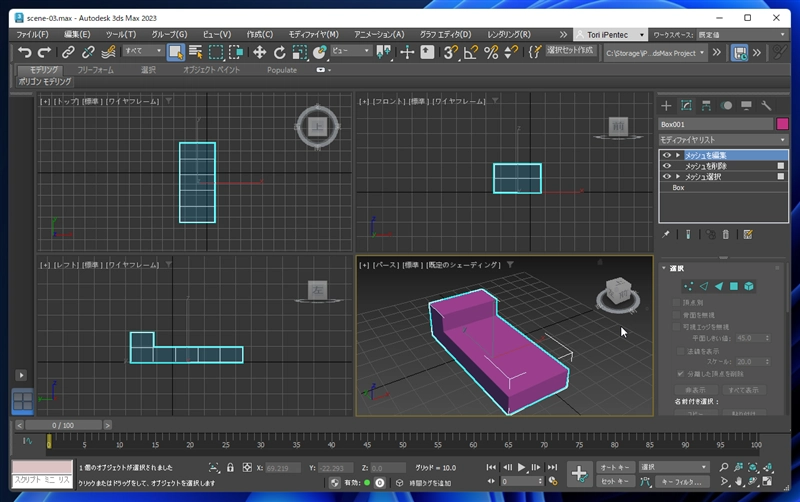The height and width of the screenshot is (502, 800).
Task: Select Face sub-object level icon
Action: tap(718, 286)
